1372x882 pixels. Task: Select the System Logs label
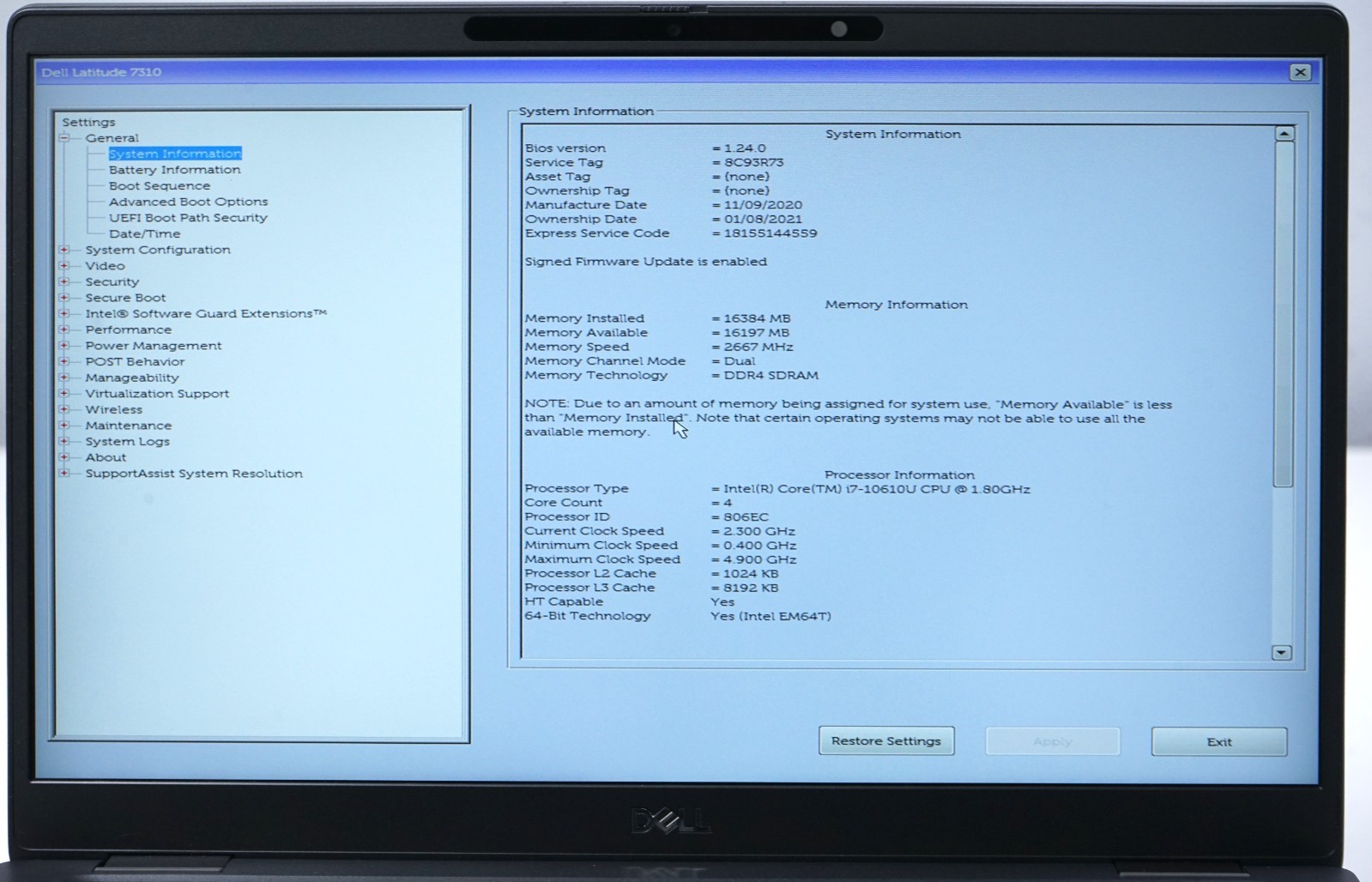click(x=127, y=442)
